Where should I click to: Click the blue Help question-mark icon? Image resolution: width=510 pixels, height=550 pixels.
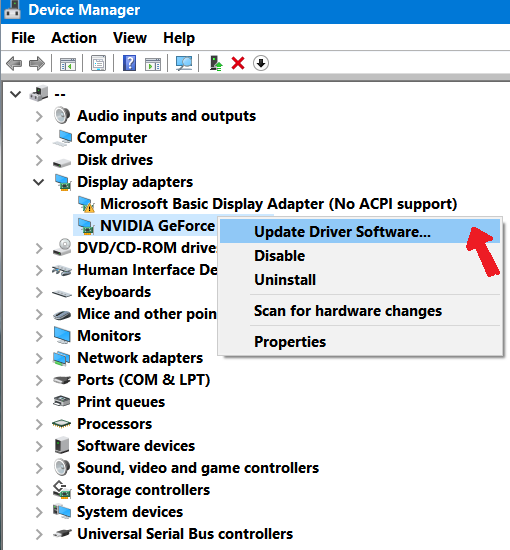(129, 63)
